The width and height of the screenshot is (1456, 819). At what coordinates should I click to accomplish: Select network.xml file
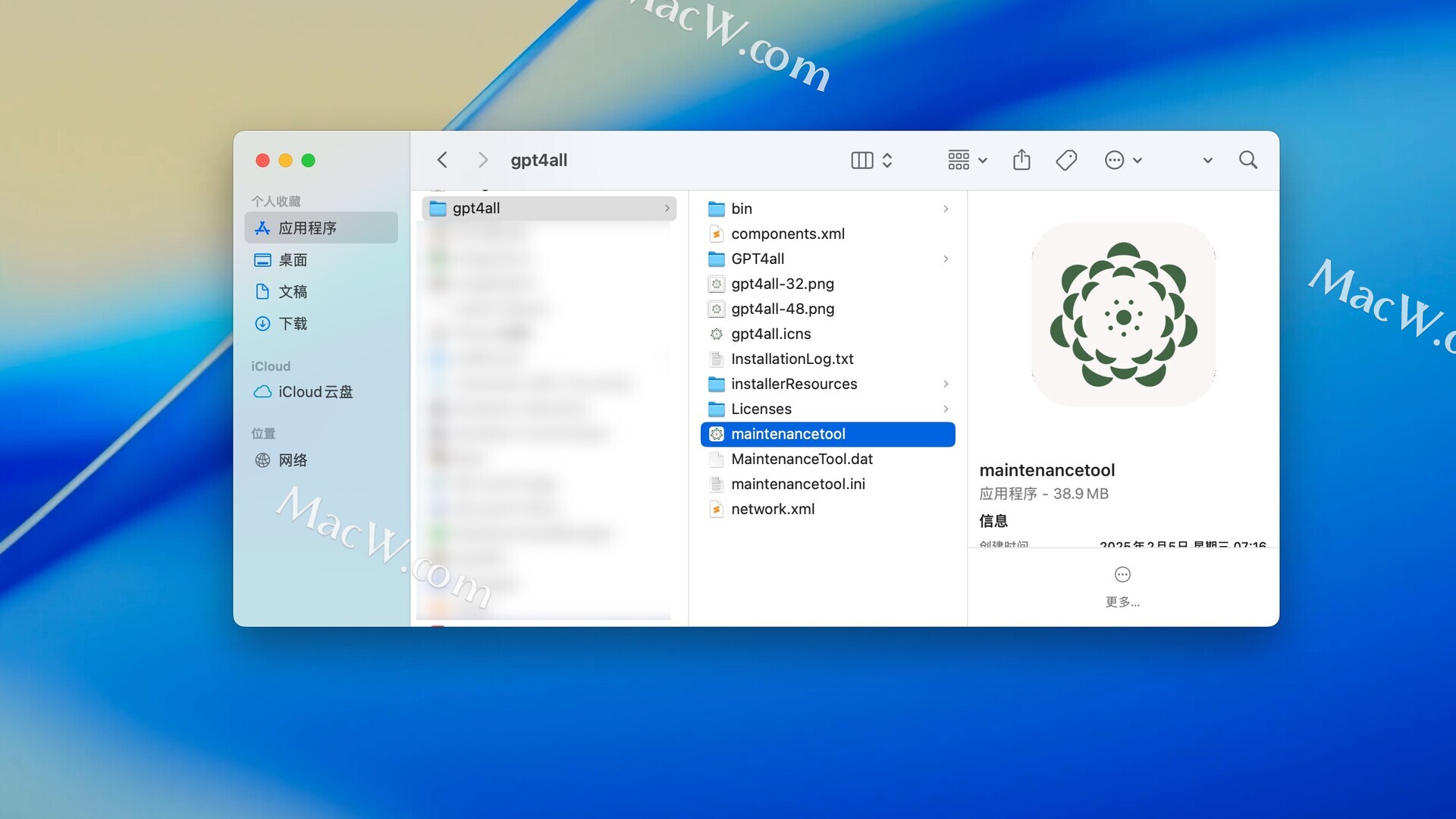(x=828, y=509)
